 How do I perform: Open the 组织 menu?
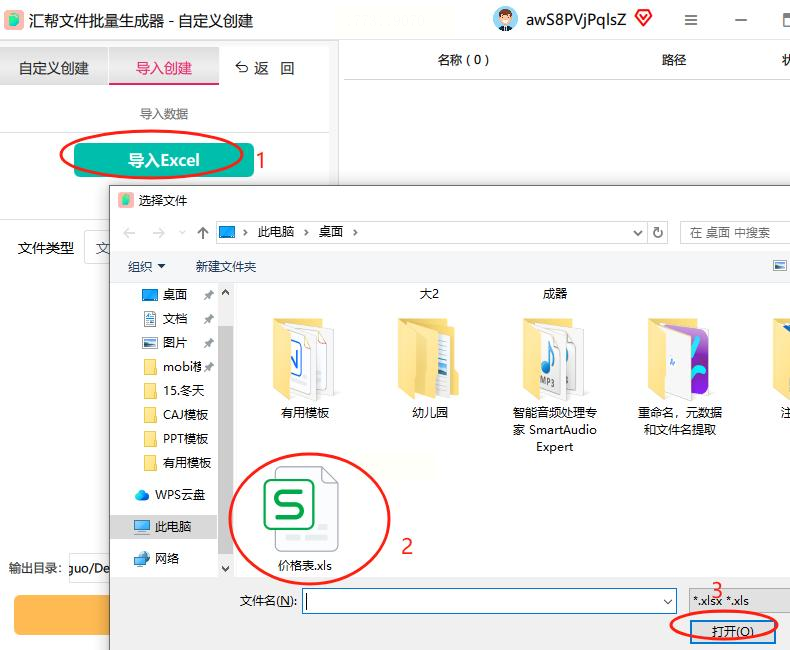coord(146,266)
